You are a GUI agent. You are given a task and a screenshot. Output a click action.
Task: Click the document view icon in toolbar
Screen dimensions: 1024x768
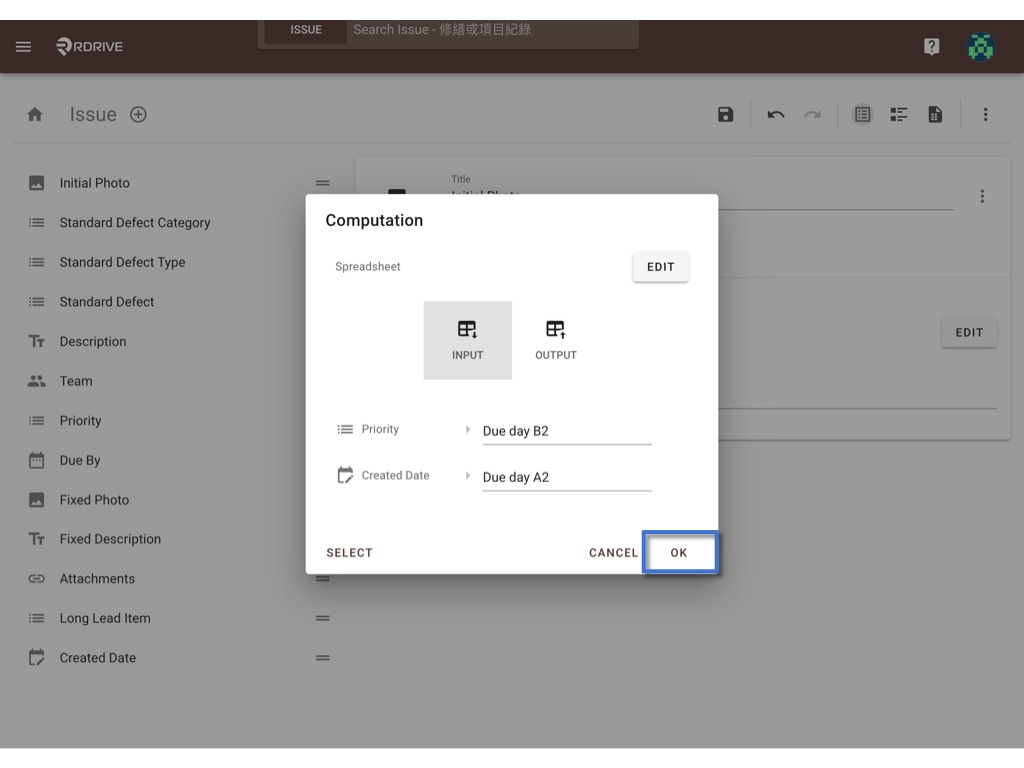tap(935, 115)
